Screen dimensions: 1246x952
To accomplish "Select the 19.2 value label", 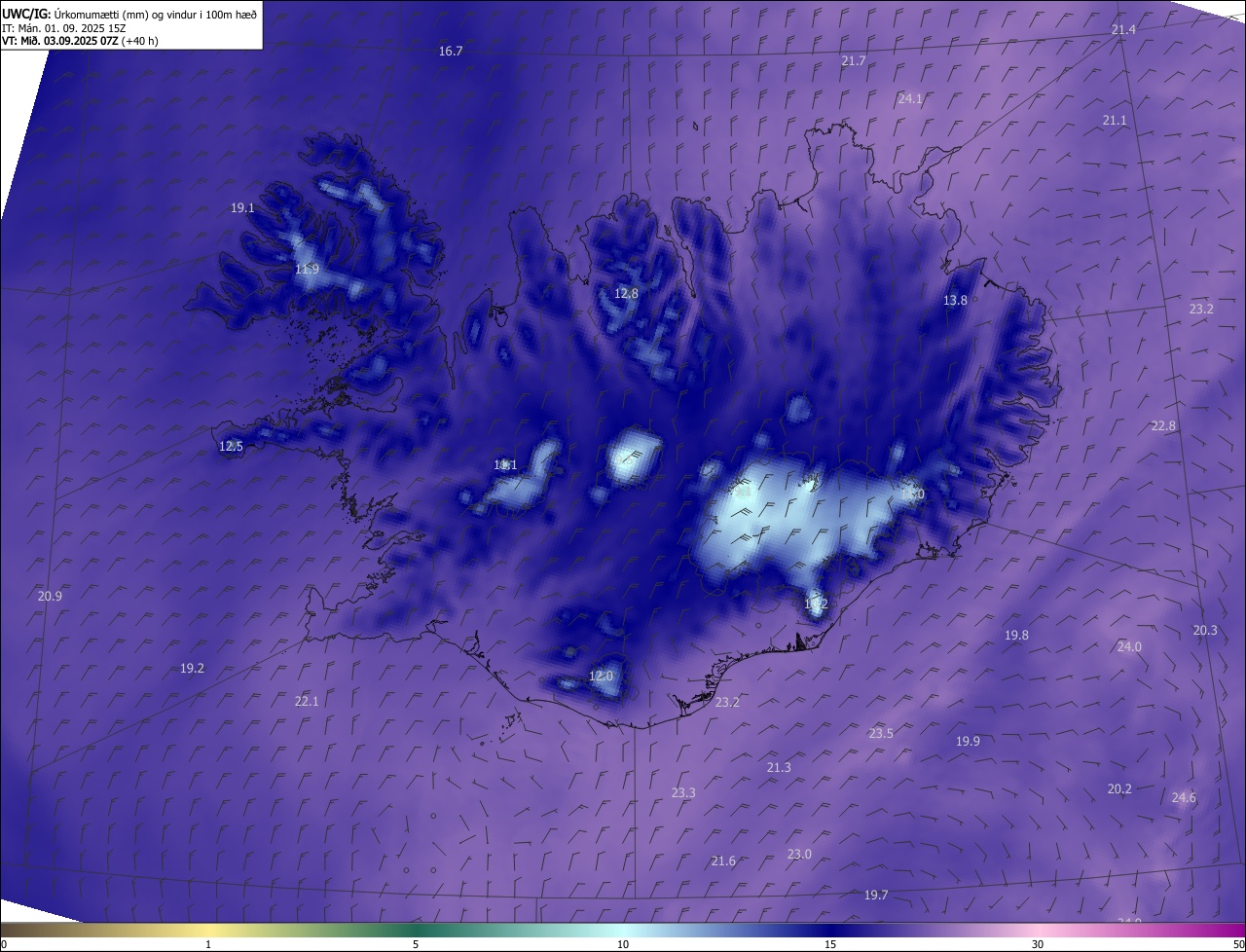I will [x=193, y=669].
